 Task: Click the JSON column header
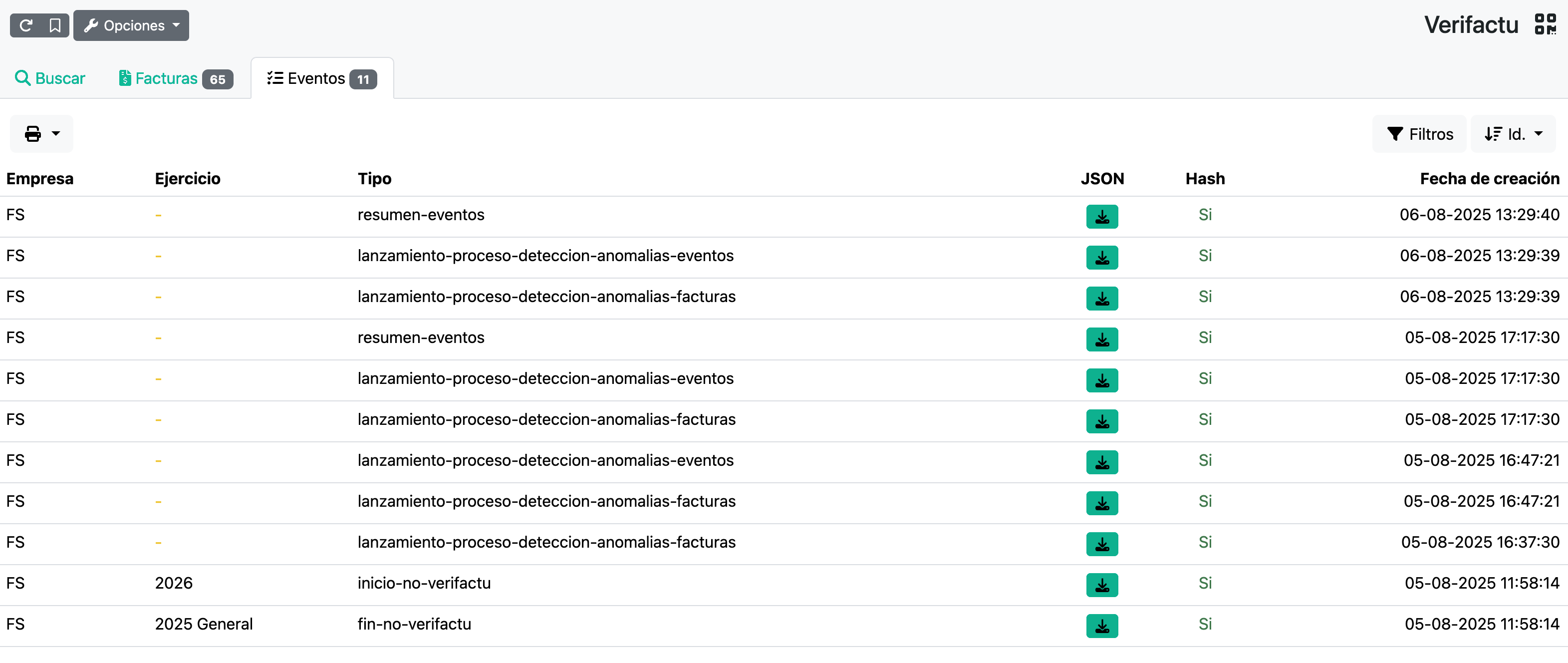[1102, 178]
